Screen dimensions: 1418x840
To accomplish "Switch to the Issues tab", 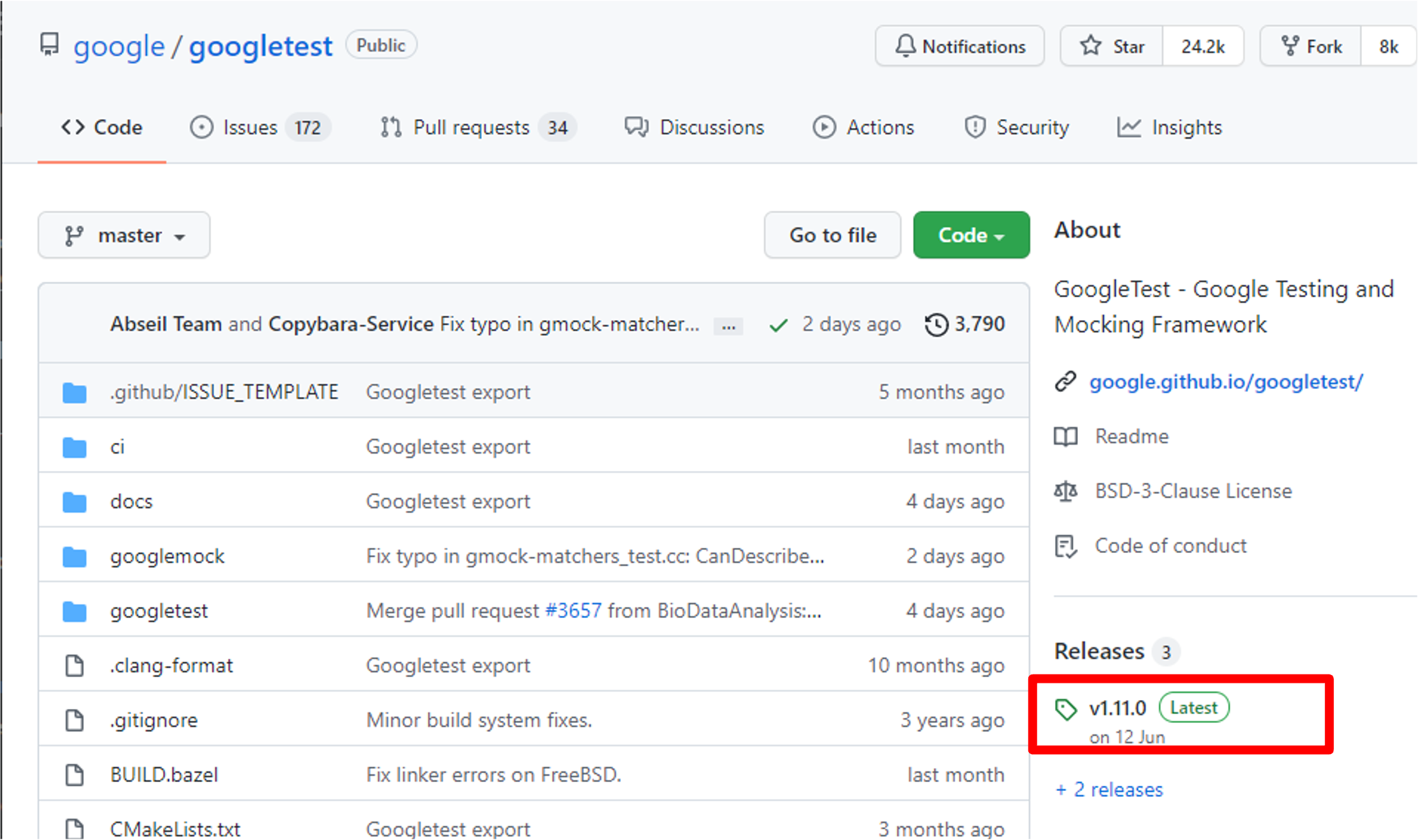I will [x=260, y=127].
